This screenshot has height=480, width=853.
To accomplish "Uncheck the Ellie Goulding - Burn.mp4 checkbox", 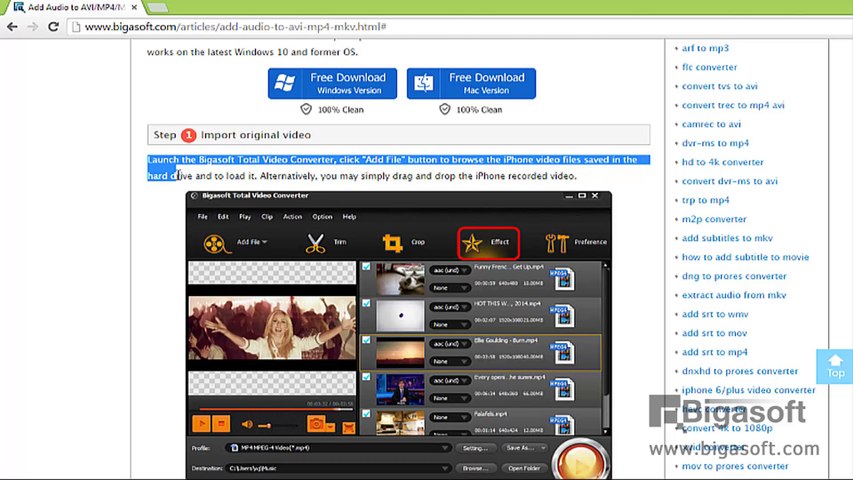I will pos(366,340).
